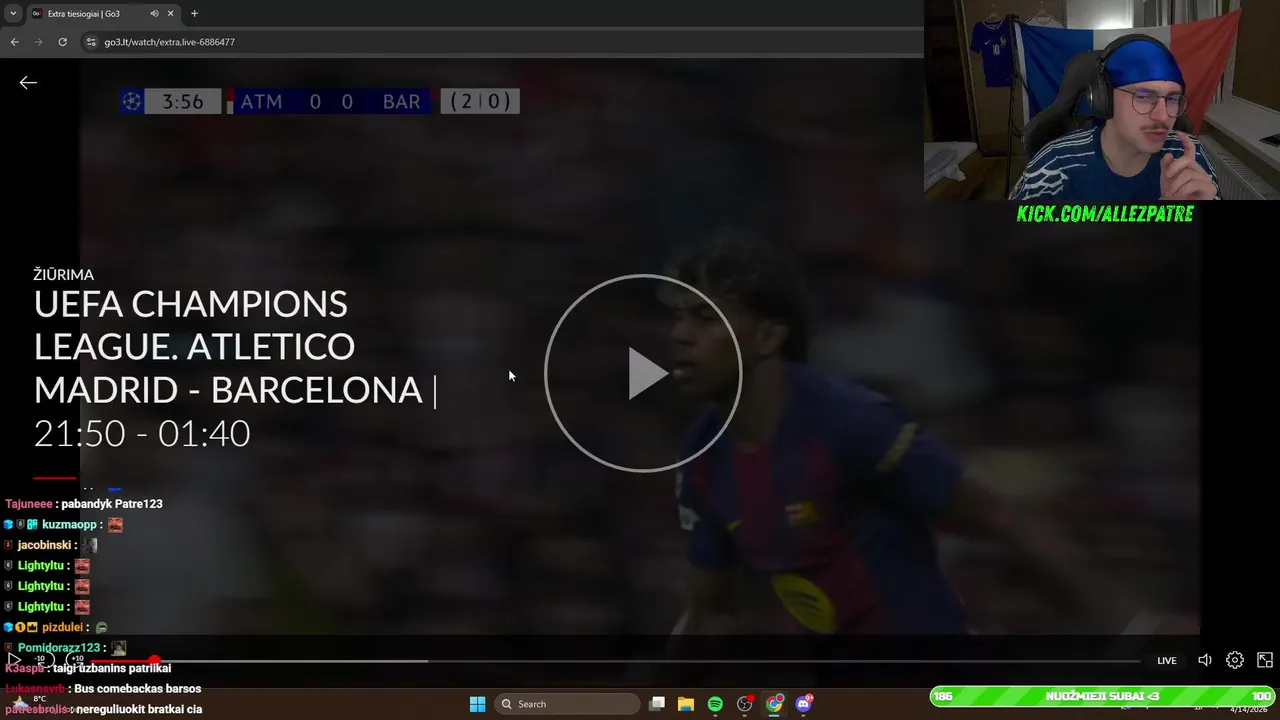Go back using the player's back arrow

click(x=28, y=83)
